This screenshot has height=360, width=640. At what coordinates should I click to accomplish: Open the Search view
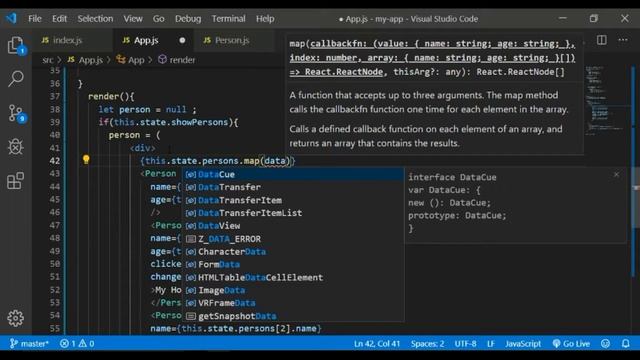[16, 78]
